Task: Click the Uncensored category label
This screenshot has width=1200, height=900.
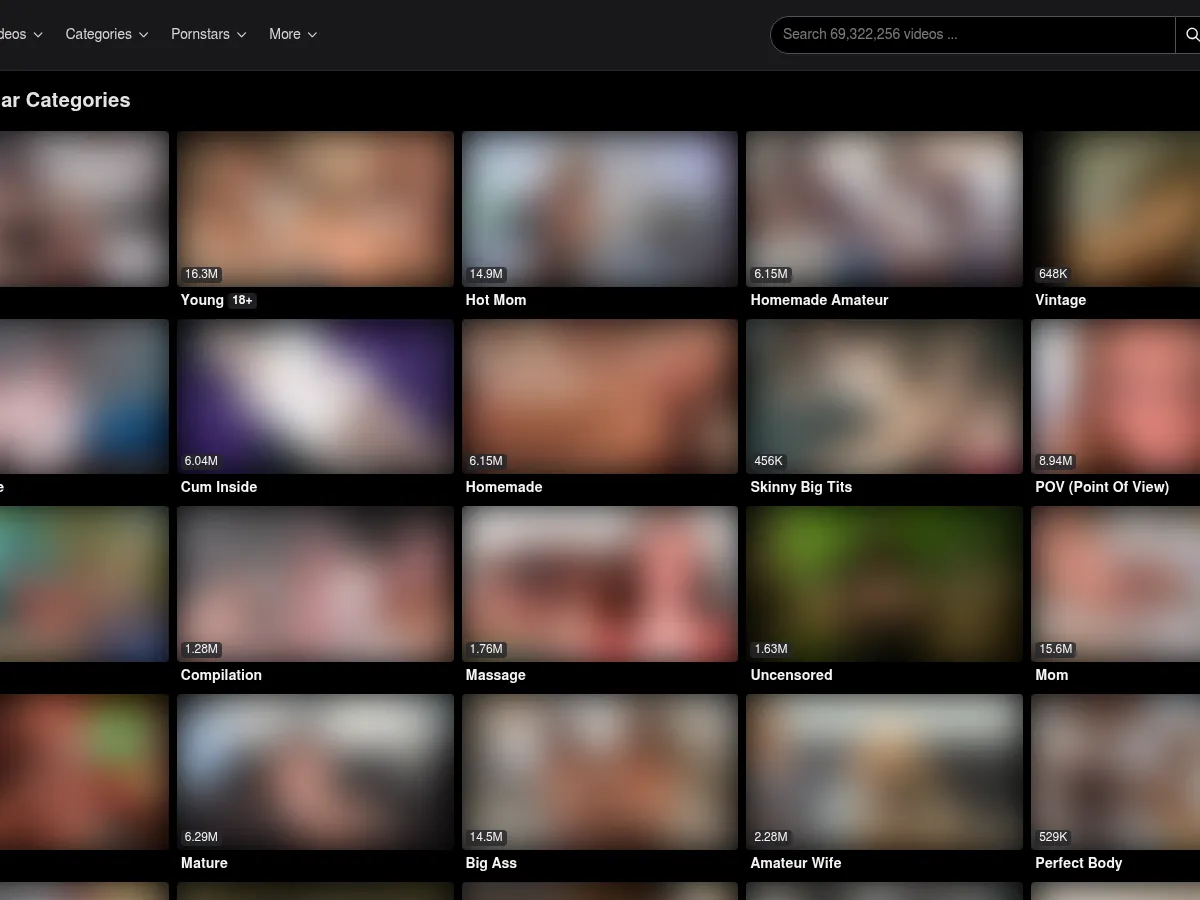Action: pyautogui.click(x=791, y=675)
